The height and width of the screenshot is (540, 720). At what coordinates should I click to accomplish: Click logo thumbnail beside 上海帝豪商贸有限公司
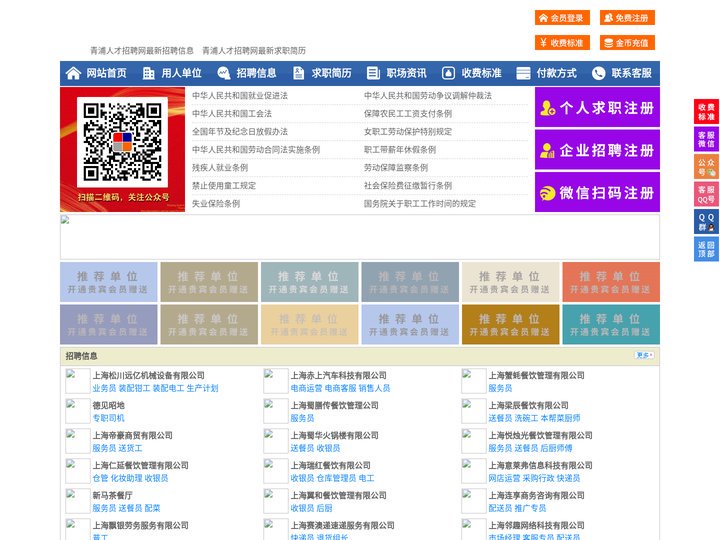77,441
